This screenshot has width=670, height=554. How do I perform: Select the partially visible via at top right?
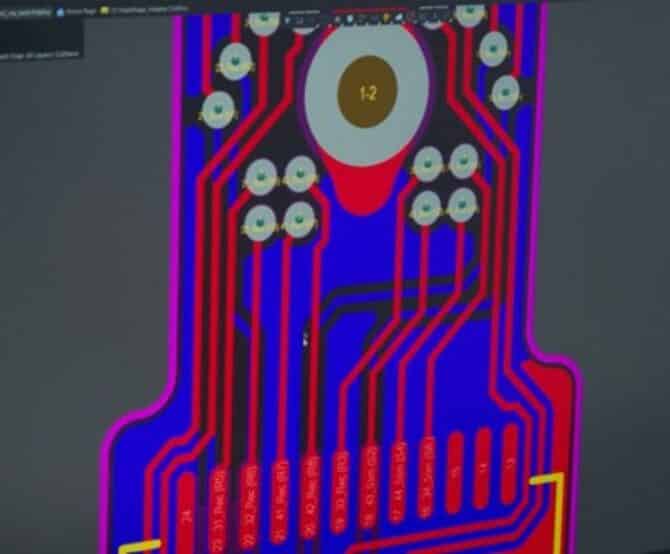coord(470,12)
